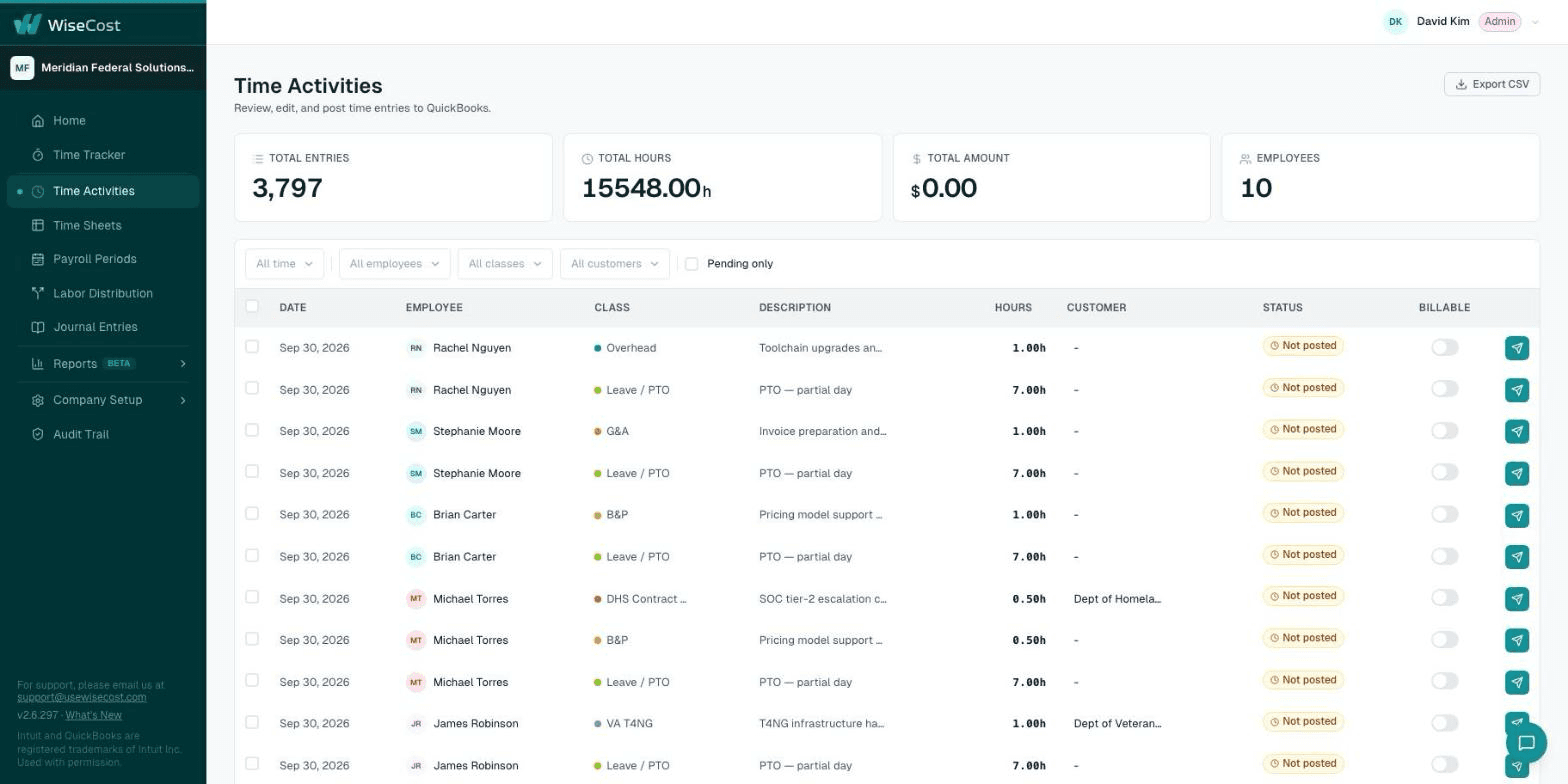1568x784 pixels.
Task: Open the David Kim account menu chevron
Action: (1535, 22)
